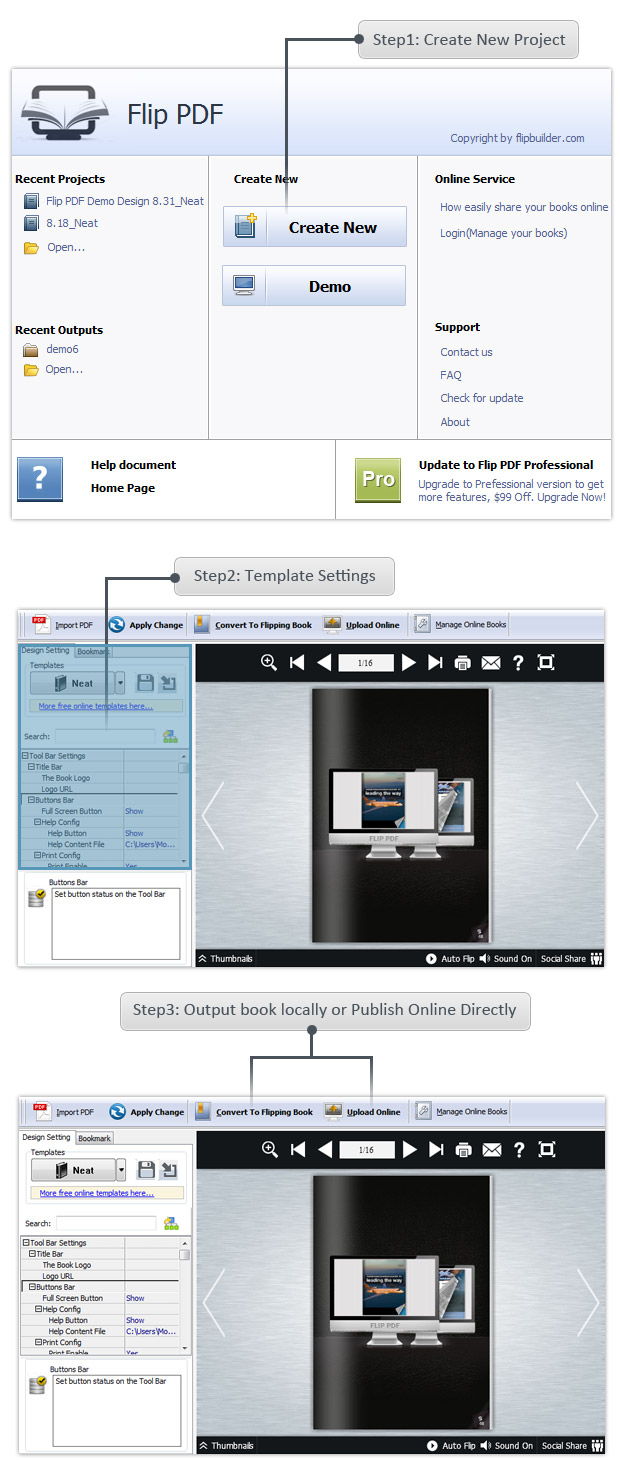The width and height of the screenshot is (620, 1460).
Task: Click Convert To Flipping Book in Step 3 screenshot
Action: tap(254, 1111)
